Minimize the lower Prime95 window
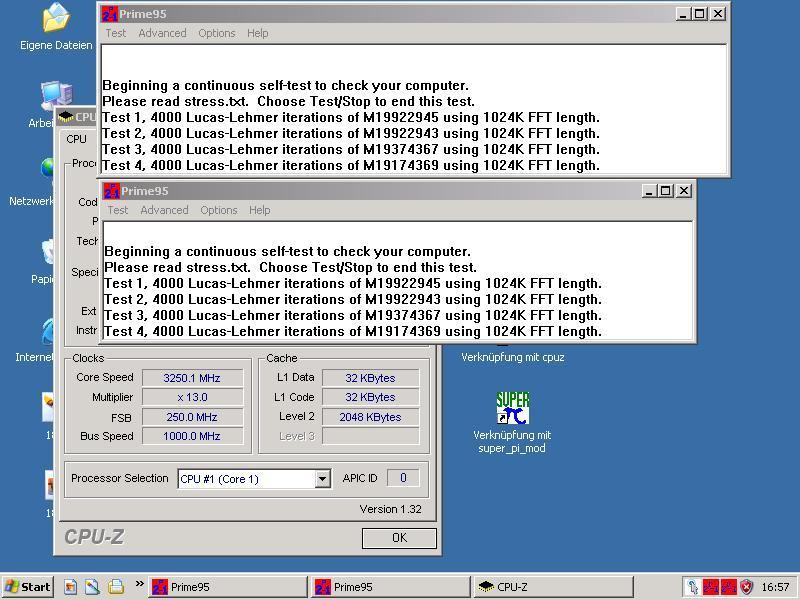Viewport: 800px width, 600px height. click(648, 191)
